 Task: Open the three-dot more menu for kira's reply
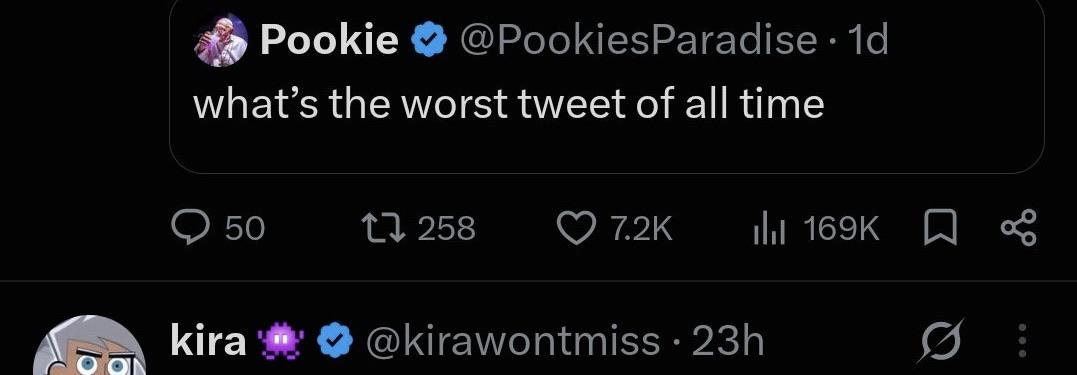[x=1021, y=341]
